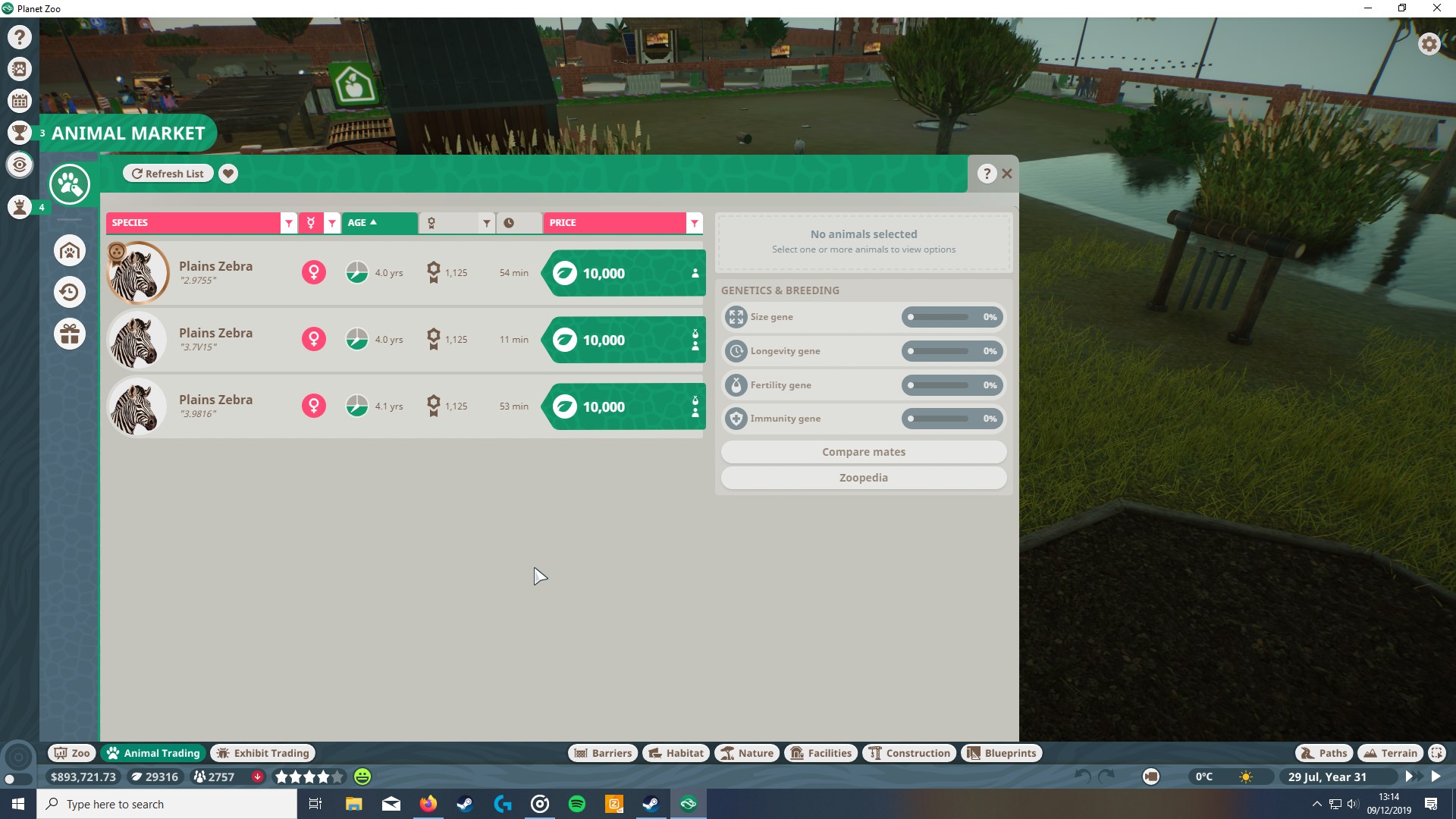The image size is (1456, 819).
Task: Select Plains Zebra "3.9816" portrait
Action: coord(137,406)
